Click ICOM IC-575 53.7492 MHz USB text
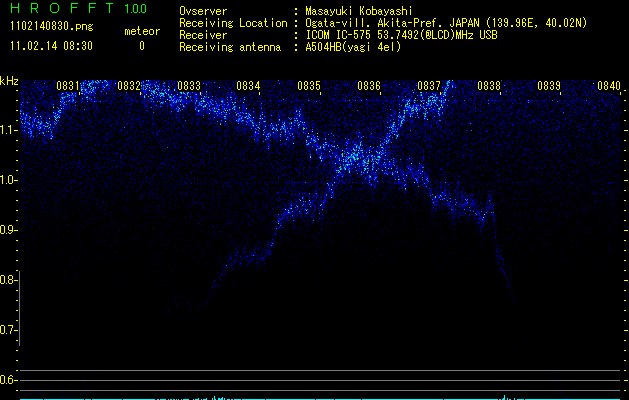 click(401, 35)
